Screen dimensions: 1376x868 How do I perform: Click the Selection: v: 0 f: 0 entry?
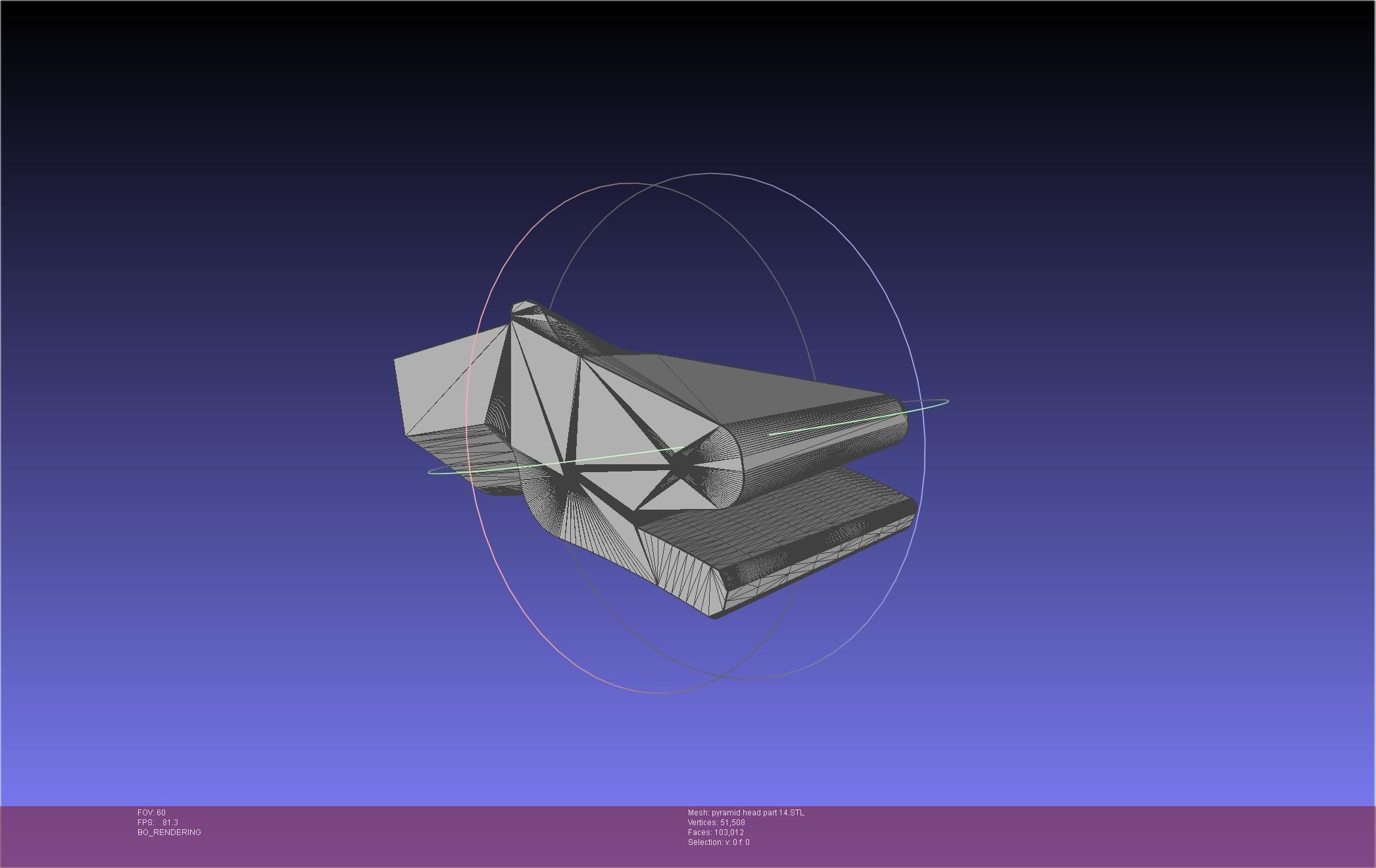tap(718, 842)
